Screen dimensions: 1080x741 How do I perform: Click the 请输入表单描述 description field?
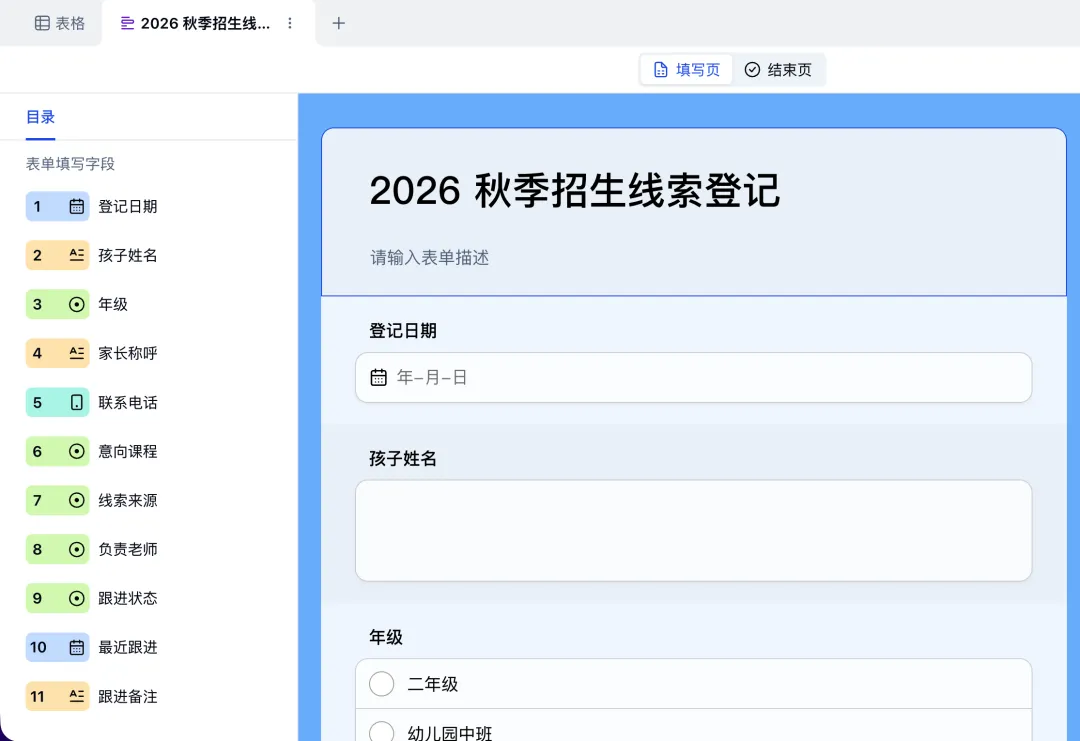[x=430, y=258]
